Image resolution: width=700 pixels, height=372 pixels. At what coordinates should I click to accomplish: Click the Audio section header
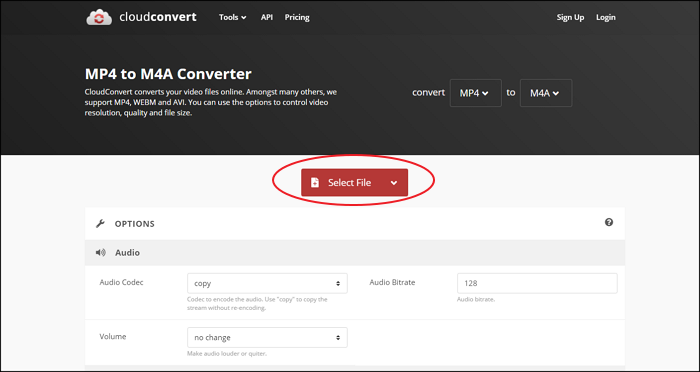[355, 253]
